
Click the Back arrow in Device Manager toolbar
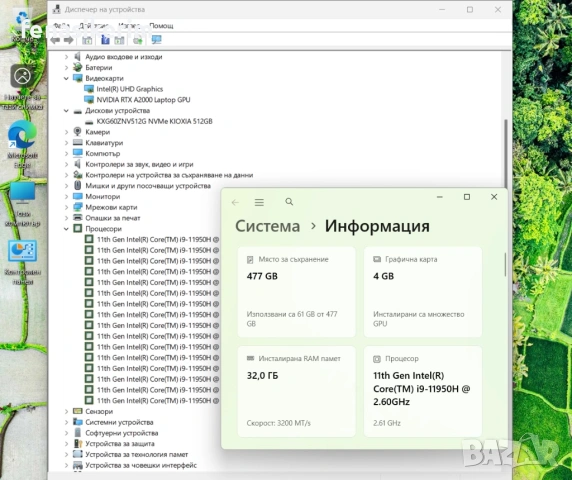tap(55, 40)
